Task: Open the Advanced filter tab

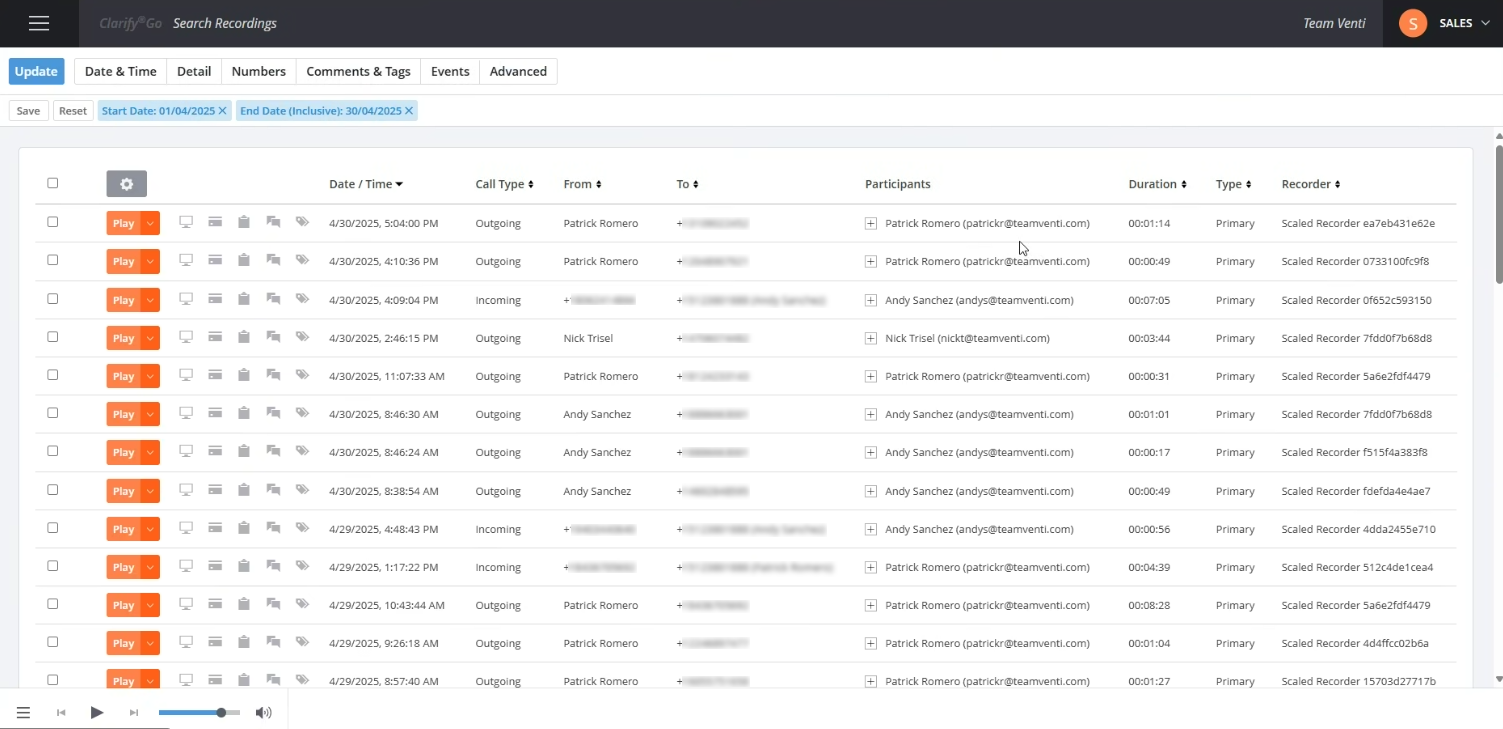Action: tap(518, 71)
